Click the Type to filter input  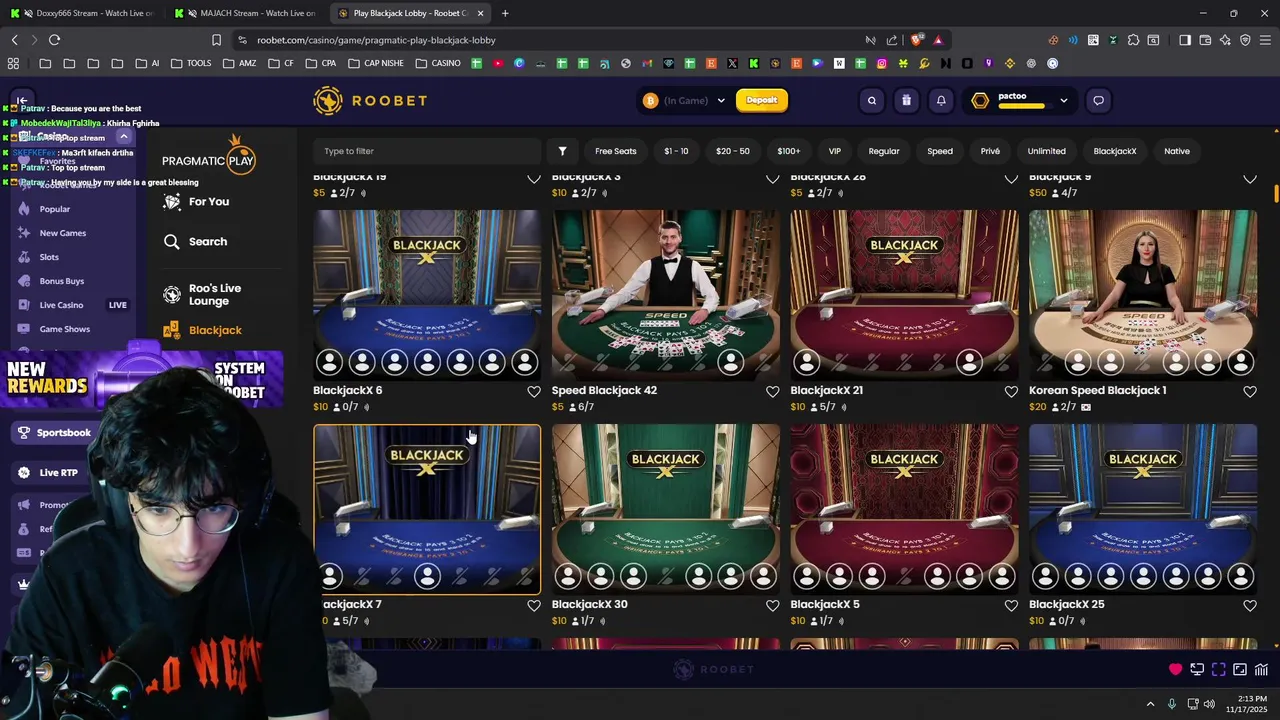tap(427, 151)
